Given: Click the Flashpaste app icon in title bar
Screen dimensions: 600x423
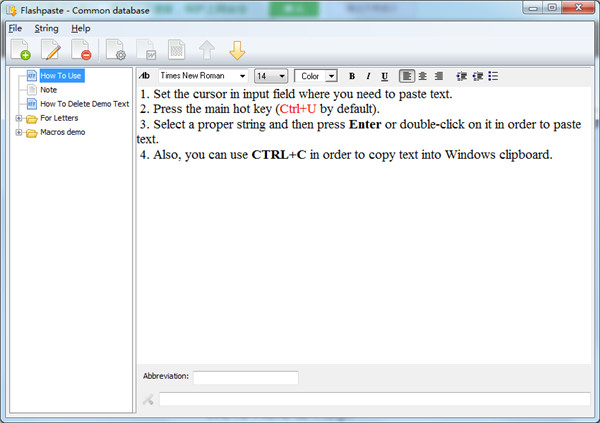Looking at the screenshot, I should pos(11,10).
